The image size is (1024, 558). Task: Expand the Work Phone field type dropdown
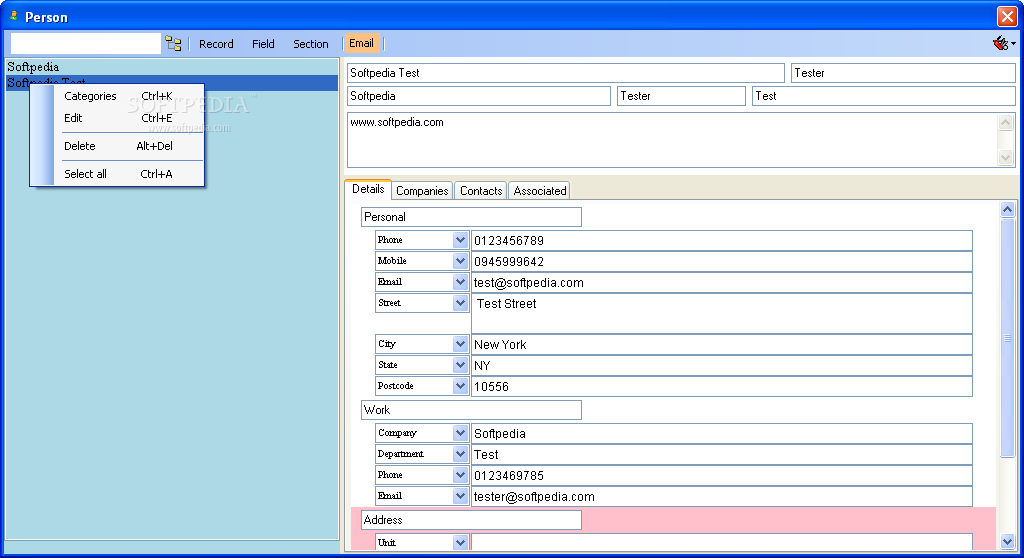460,475
